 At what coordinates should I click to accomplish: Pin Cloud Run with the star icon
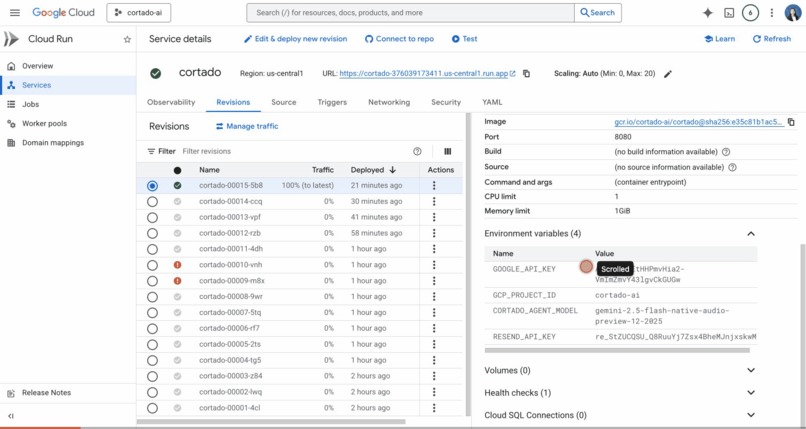click(127, 40)
